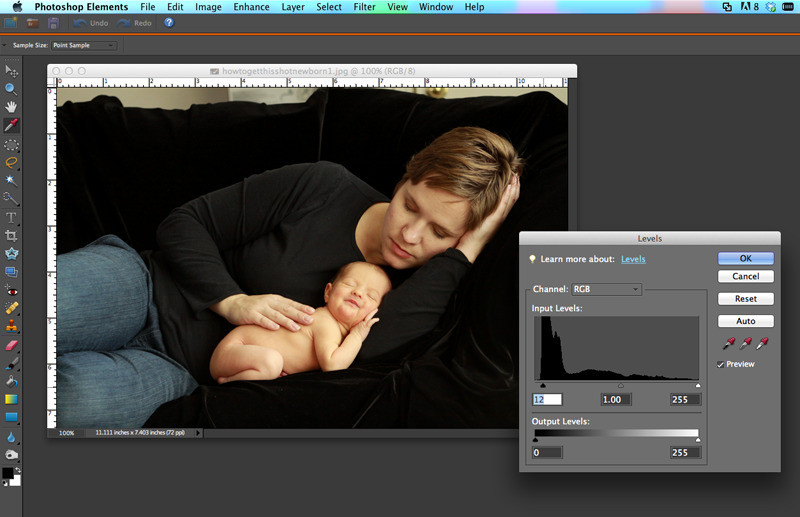The width and height of the screenshot is (800, 517).
Task: Open the Apple menu
Action: click(17, 7)
